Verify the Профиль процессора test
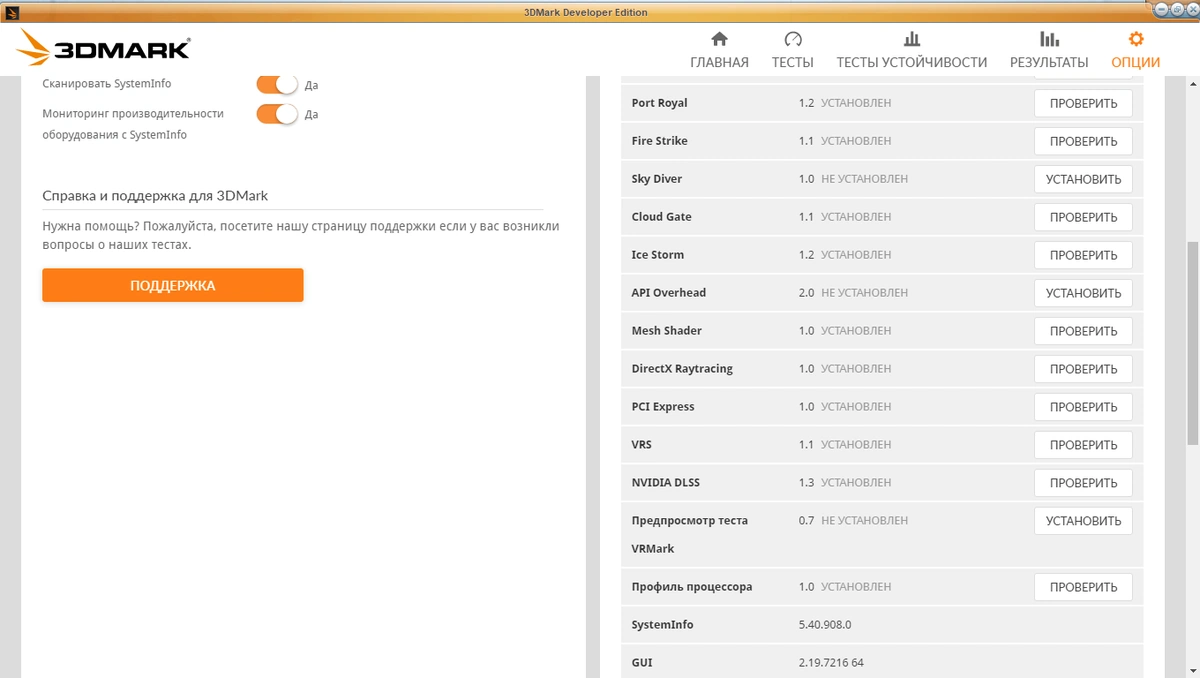 (x=1083, y=587)
